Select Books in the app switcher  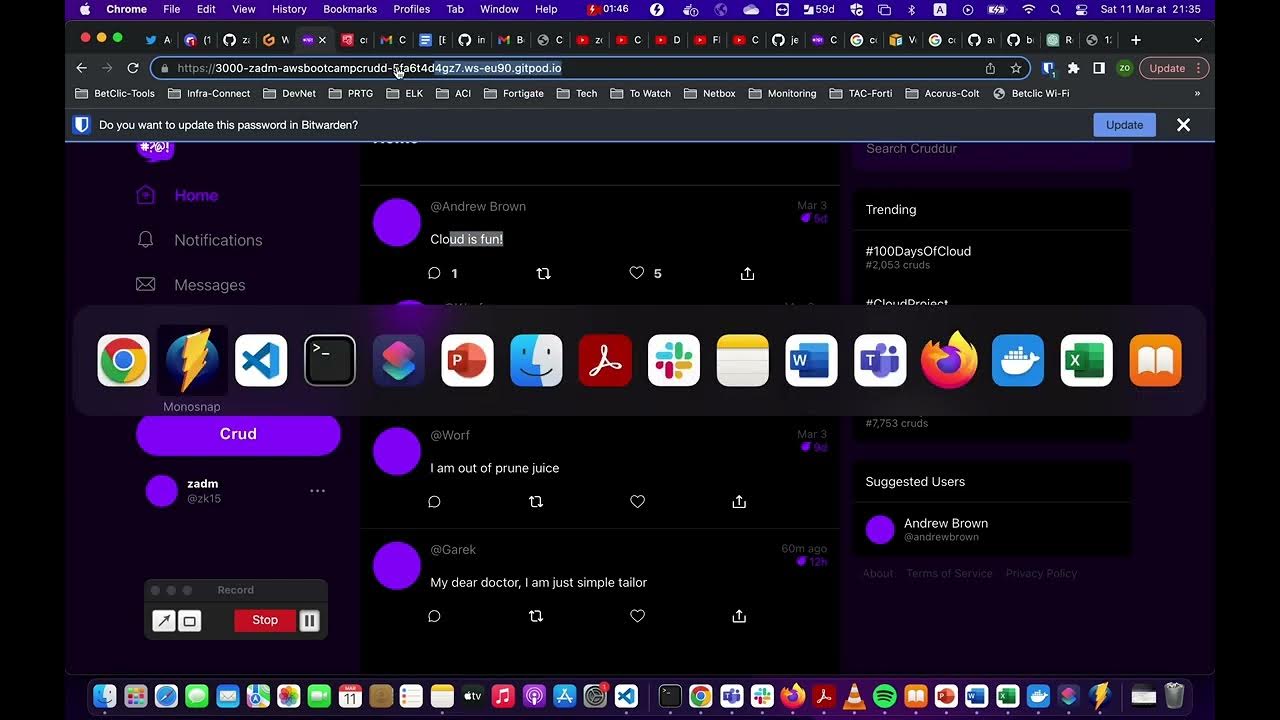(x=1155, y=360)
